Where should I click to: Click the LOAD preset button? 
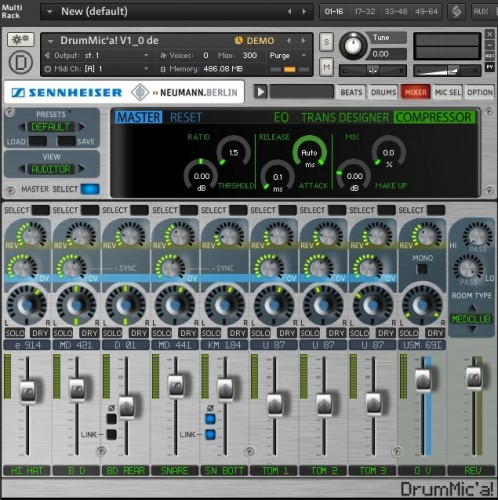pos(37,141)
